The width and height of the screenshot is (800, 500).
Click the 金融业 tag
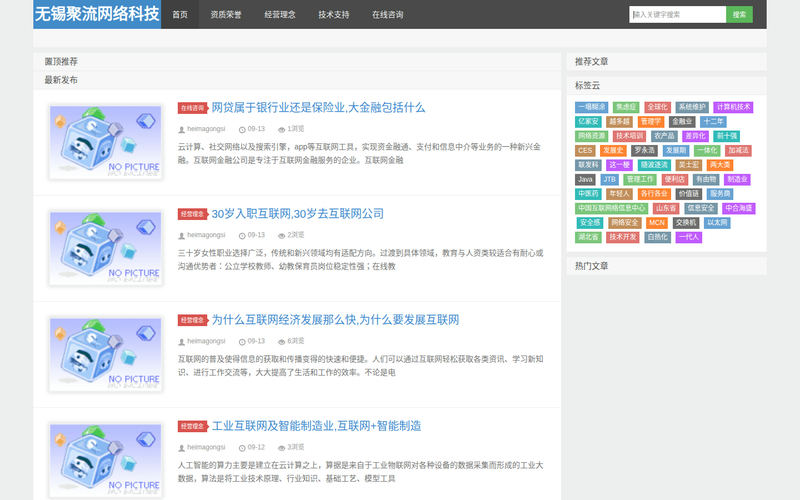click(682, 121)
